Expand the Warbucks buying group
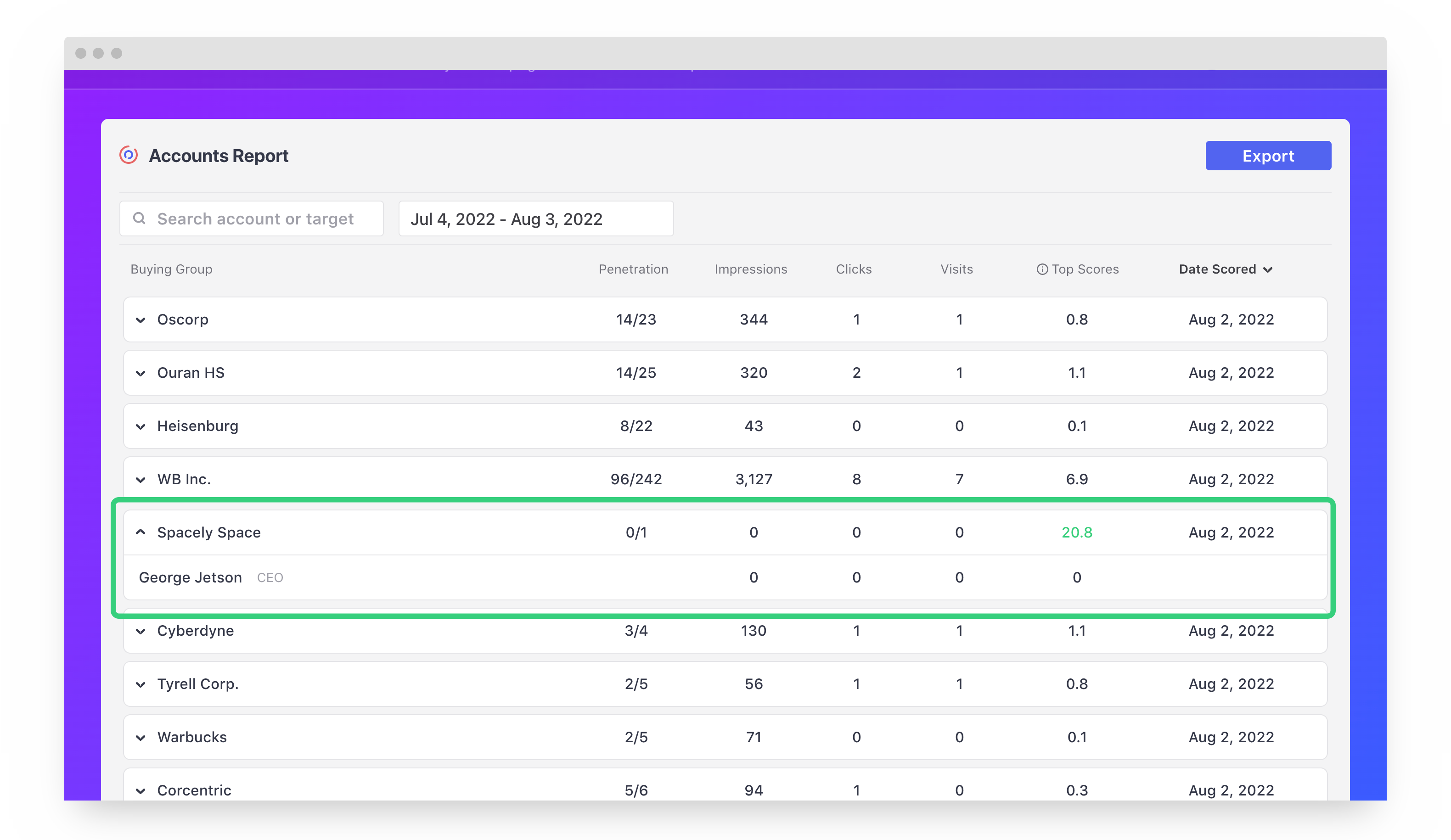1451x840 pixels. 141,738
